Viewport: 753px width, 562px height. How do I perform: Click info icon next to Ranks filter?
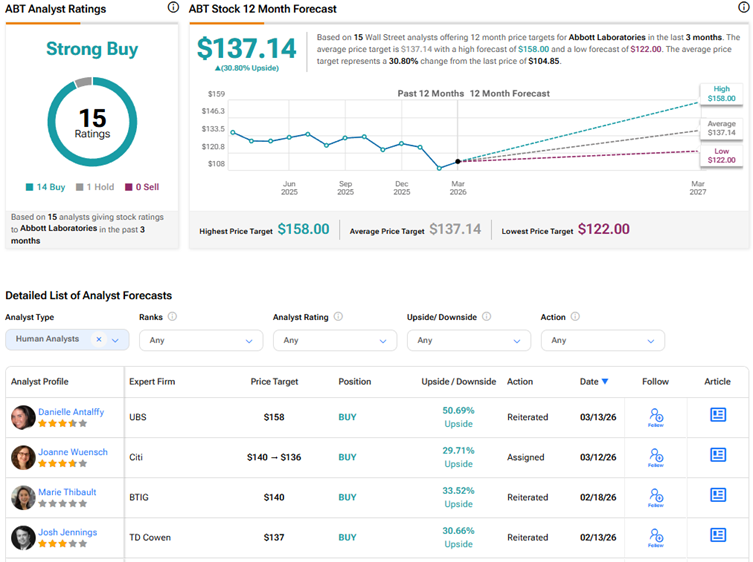pyautogui.click(x=172, y=317)
